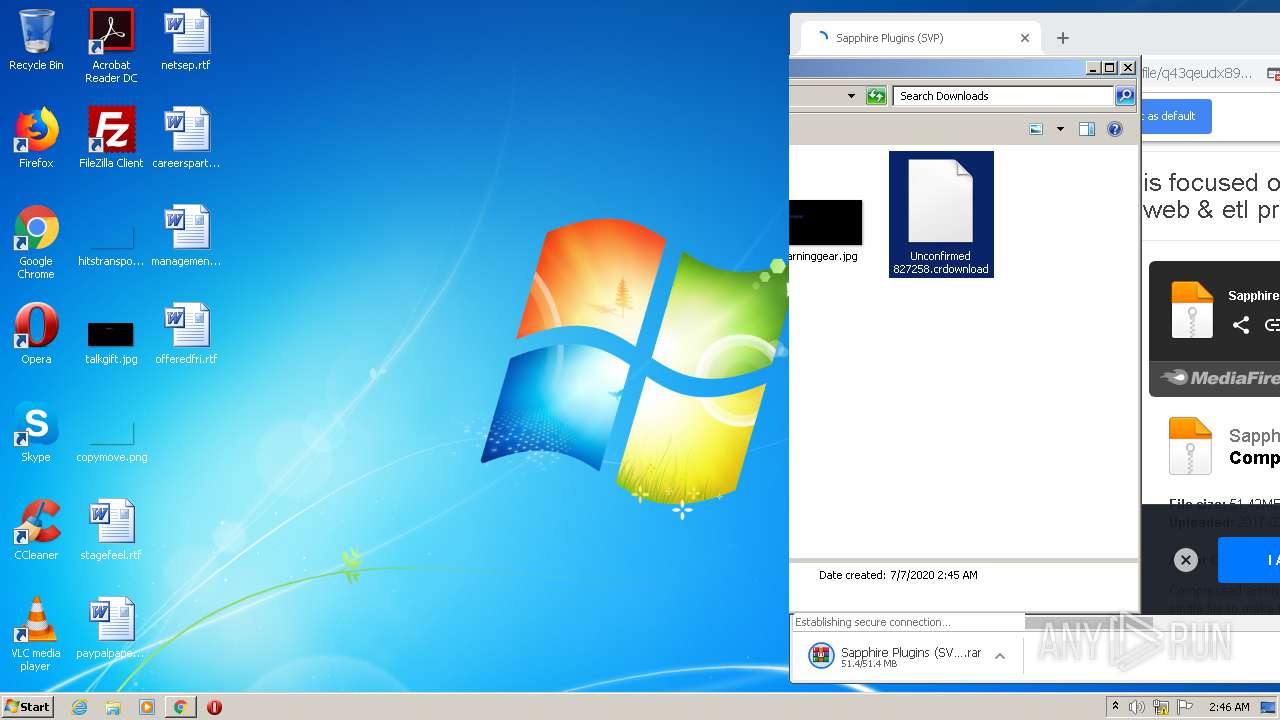Launch Skype desktop shortcut
The width and height of the screenshot is (1280, 720).
tap(36, 433)
